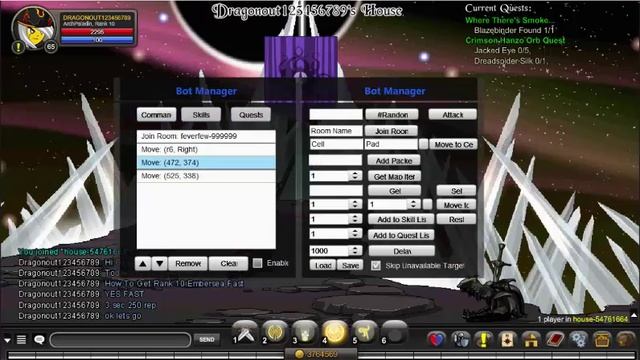Click the Join Room button
Image resolution: width=640 pixels, height=360 pixels.
tap(391, 131)
